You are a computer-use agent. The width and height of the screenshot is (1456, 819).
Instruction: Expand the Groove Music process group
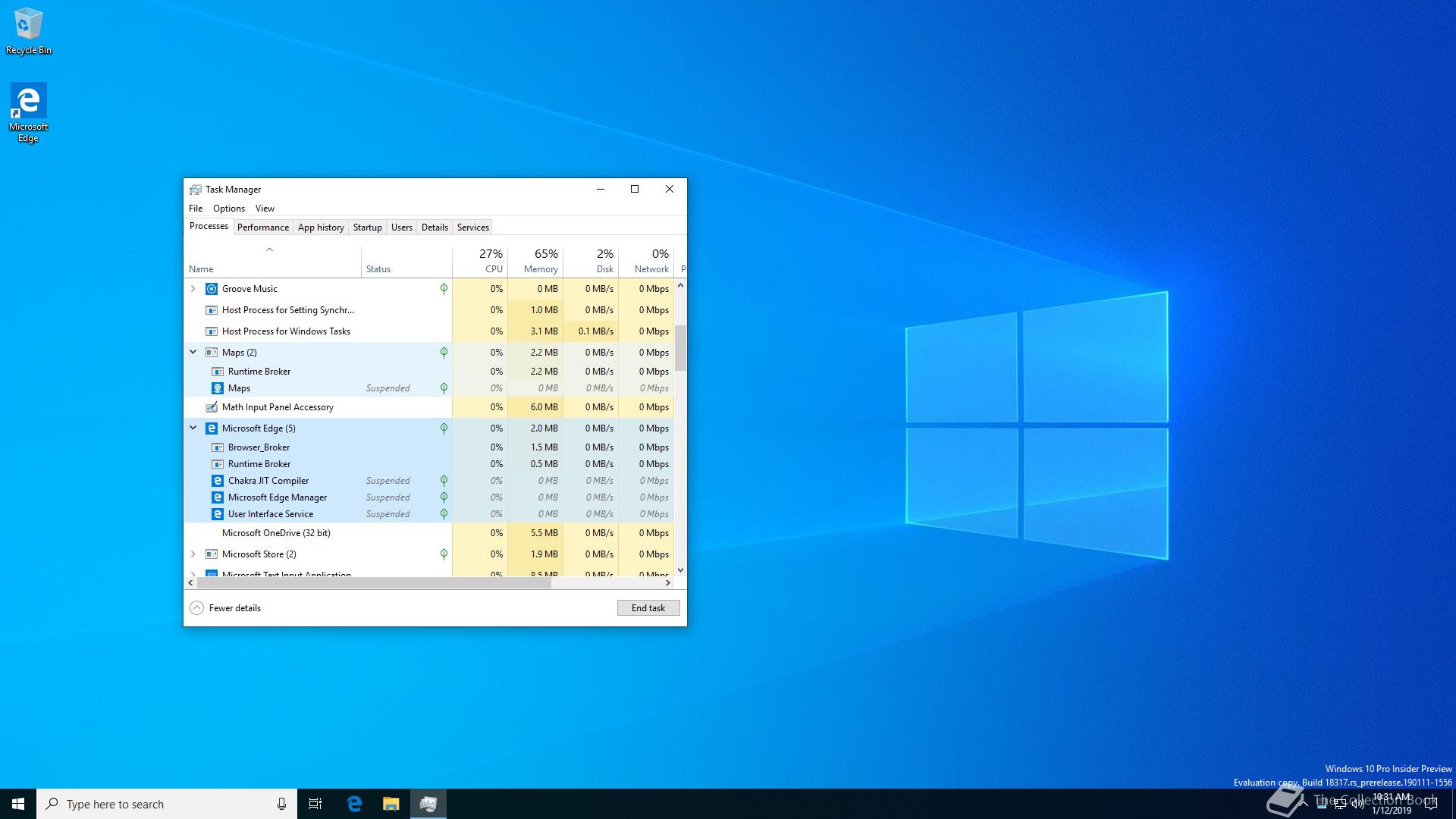pyautogui.click(x=193, y=289)
